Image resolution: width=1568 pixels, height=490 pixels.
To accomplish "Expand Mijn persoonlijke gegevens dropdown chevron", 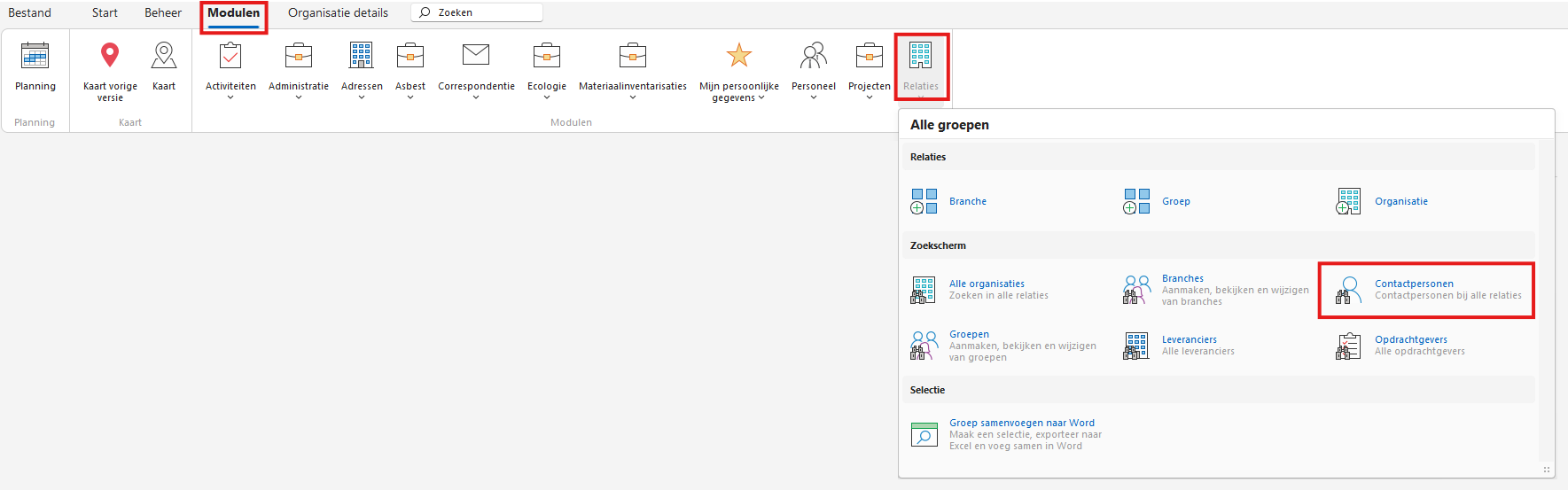I will coord(761,98).
